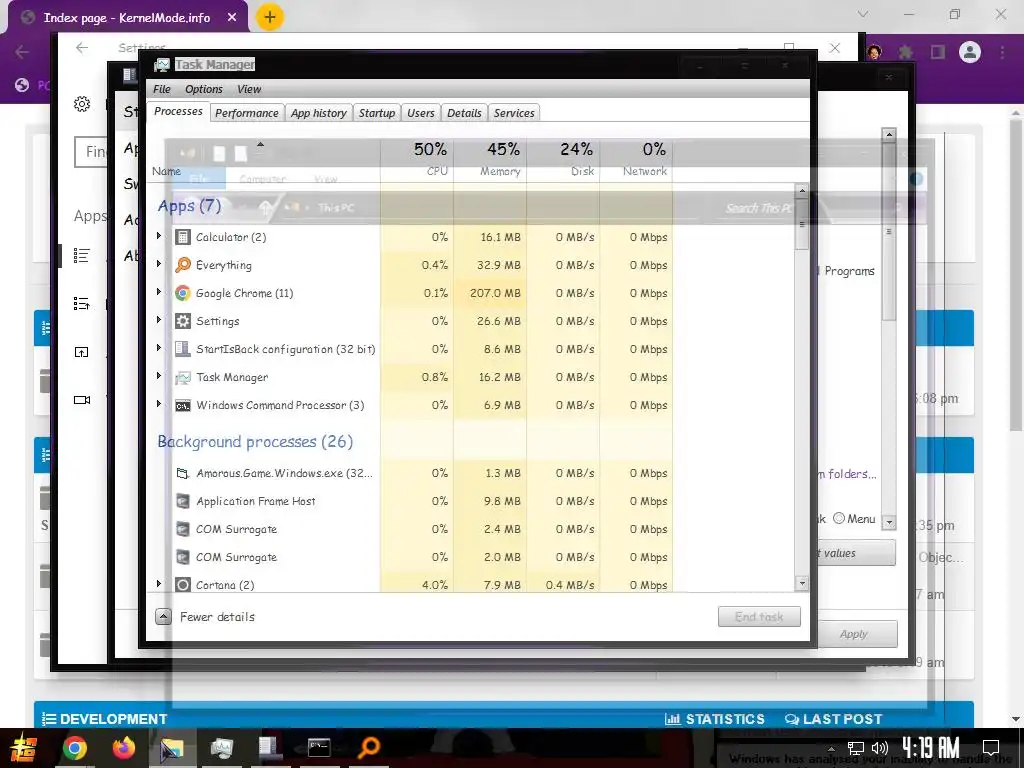Click the Background processes (26) heading

(x=255, y=442)
